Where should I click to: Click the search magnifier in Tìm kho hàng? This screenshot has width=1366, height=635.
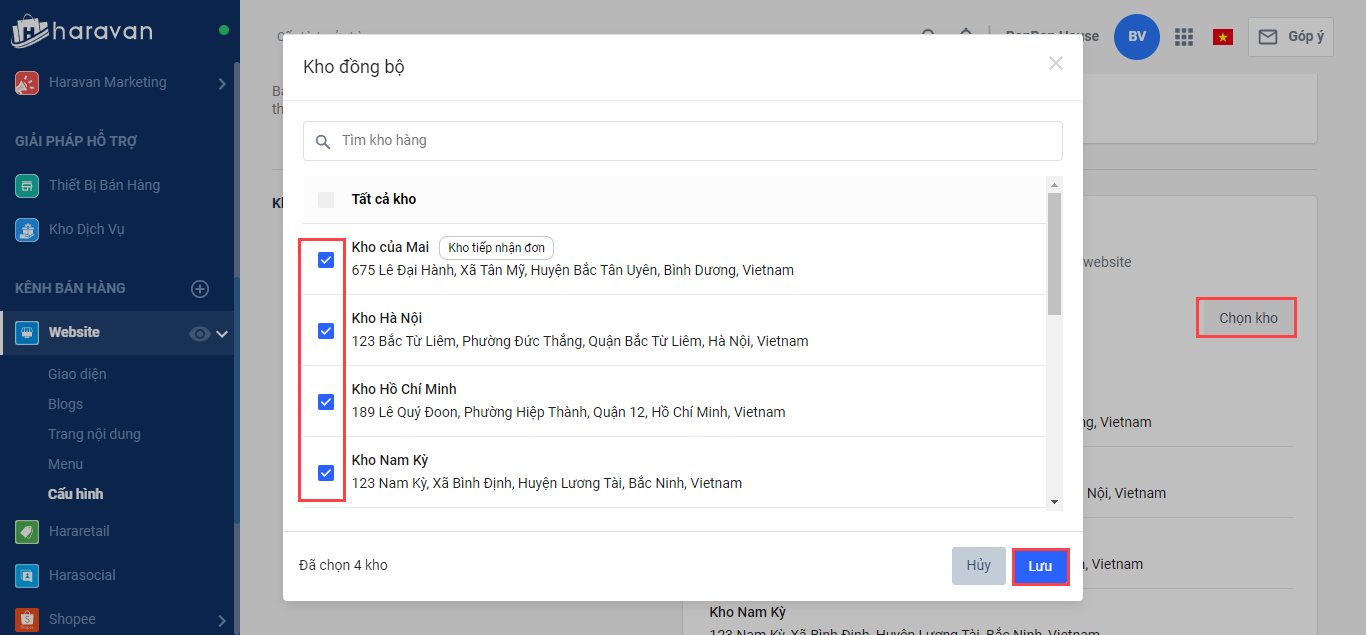click(x=323, y=142)
